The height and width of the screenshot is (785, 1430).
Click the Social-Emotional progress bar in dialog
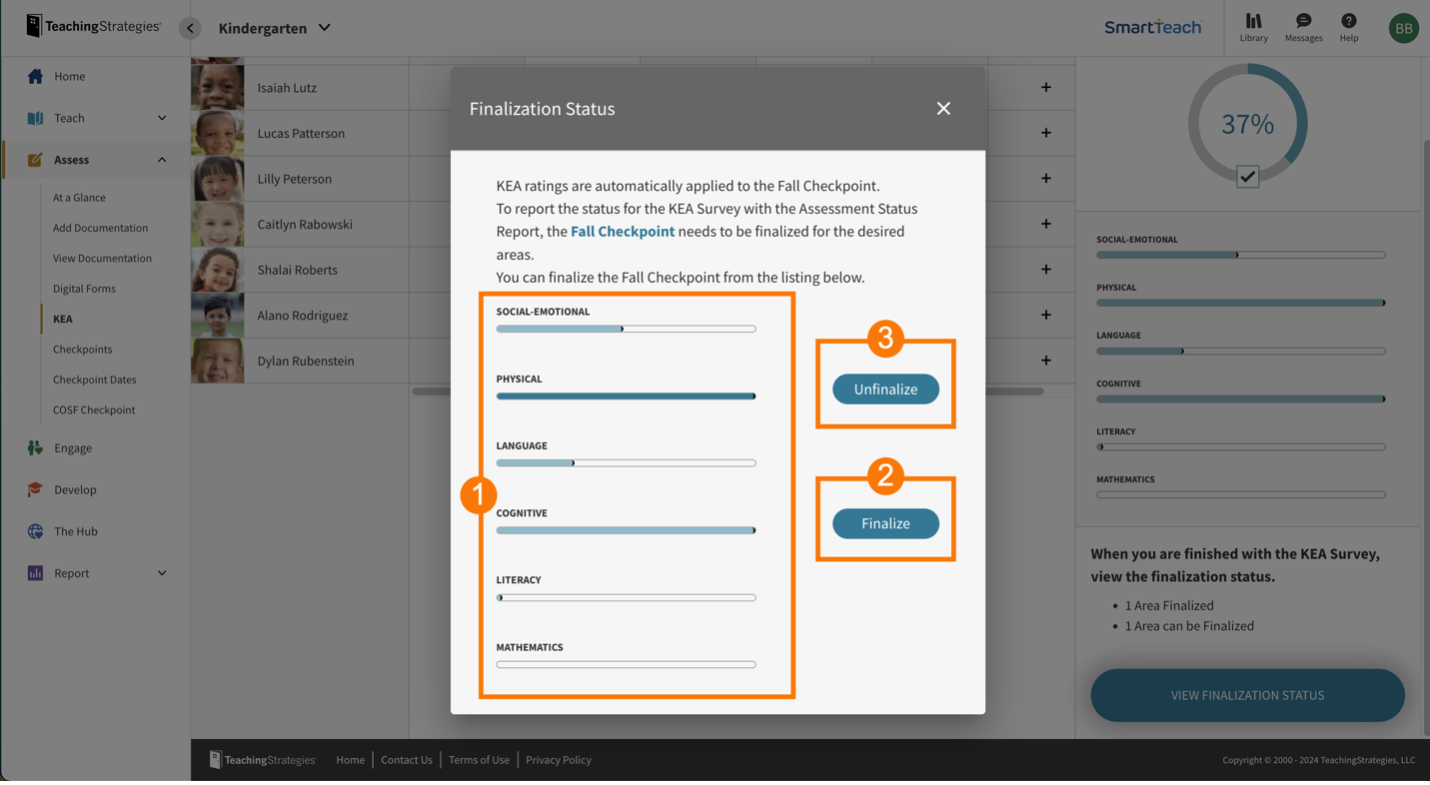[x=625, y=329]
